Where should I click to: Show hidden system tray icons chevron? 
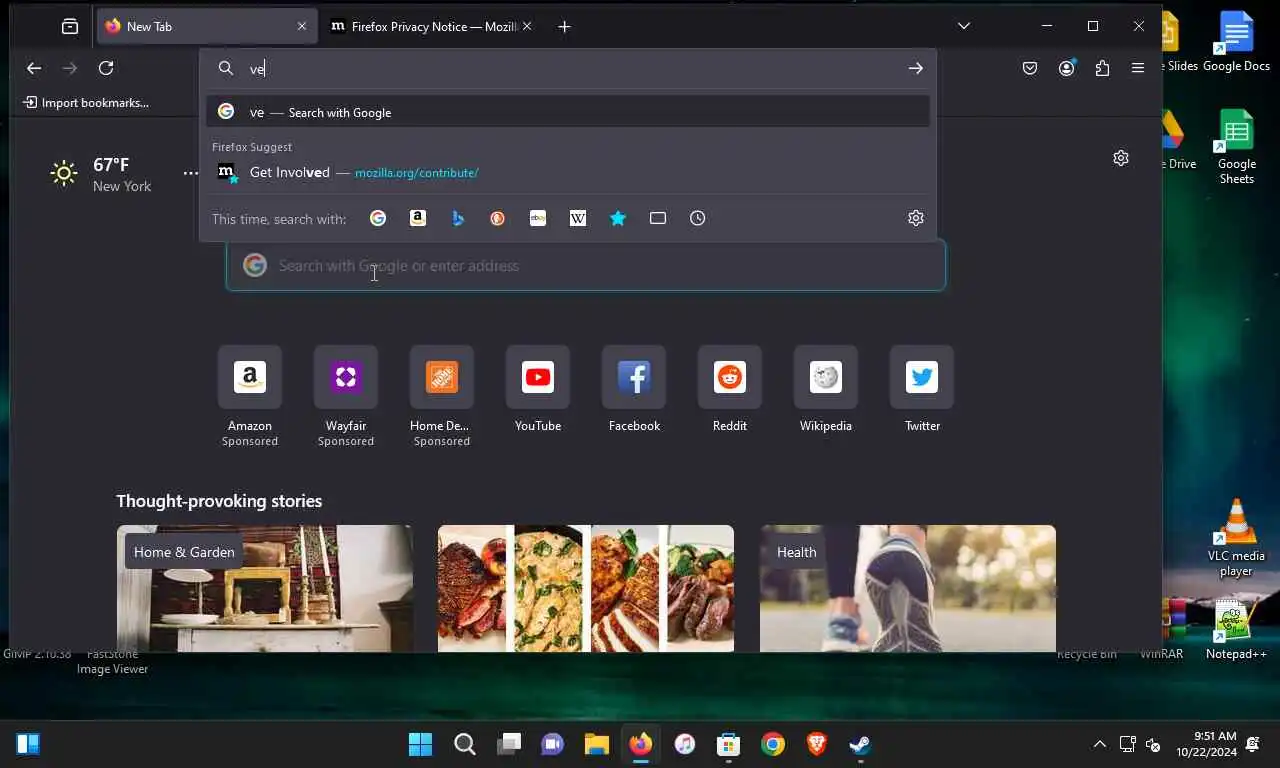click(1100, 744)
